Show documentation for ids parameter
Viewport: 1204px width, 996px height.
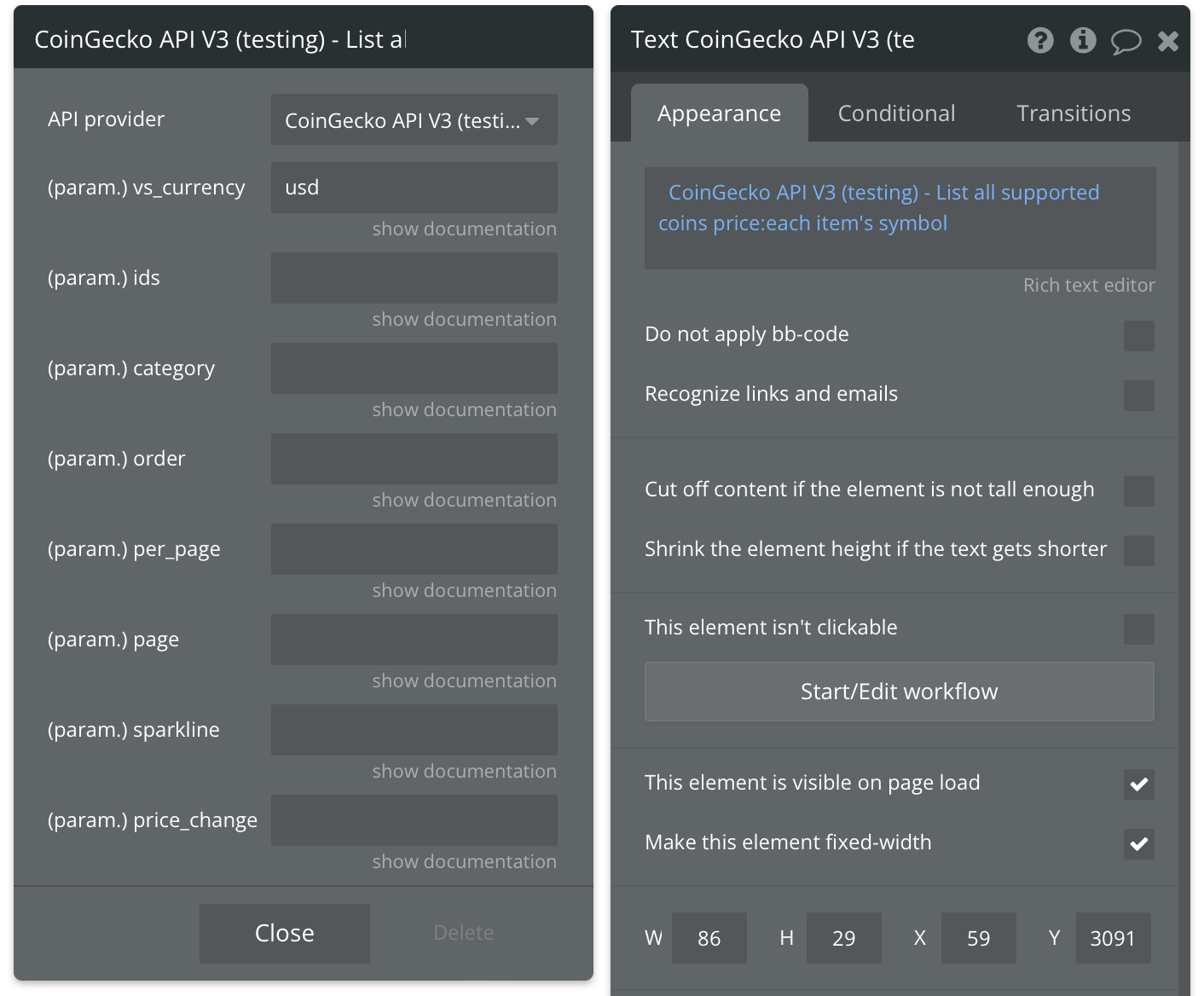coord(465,320)
